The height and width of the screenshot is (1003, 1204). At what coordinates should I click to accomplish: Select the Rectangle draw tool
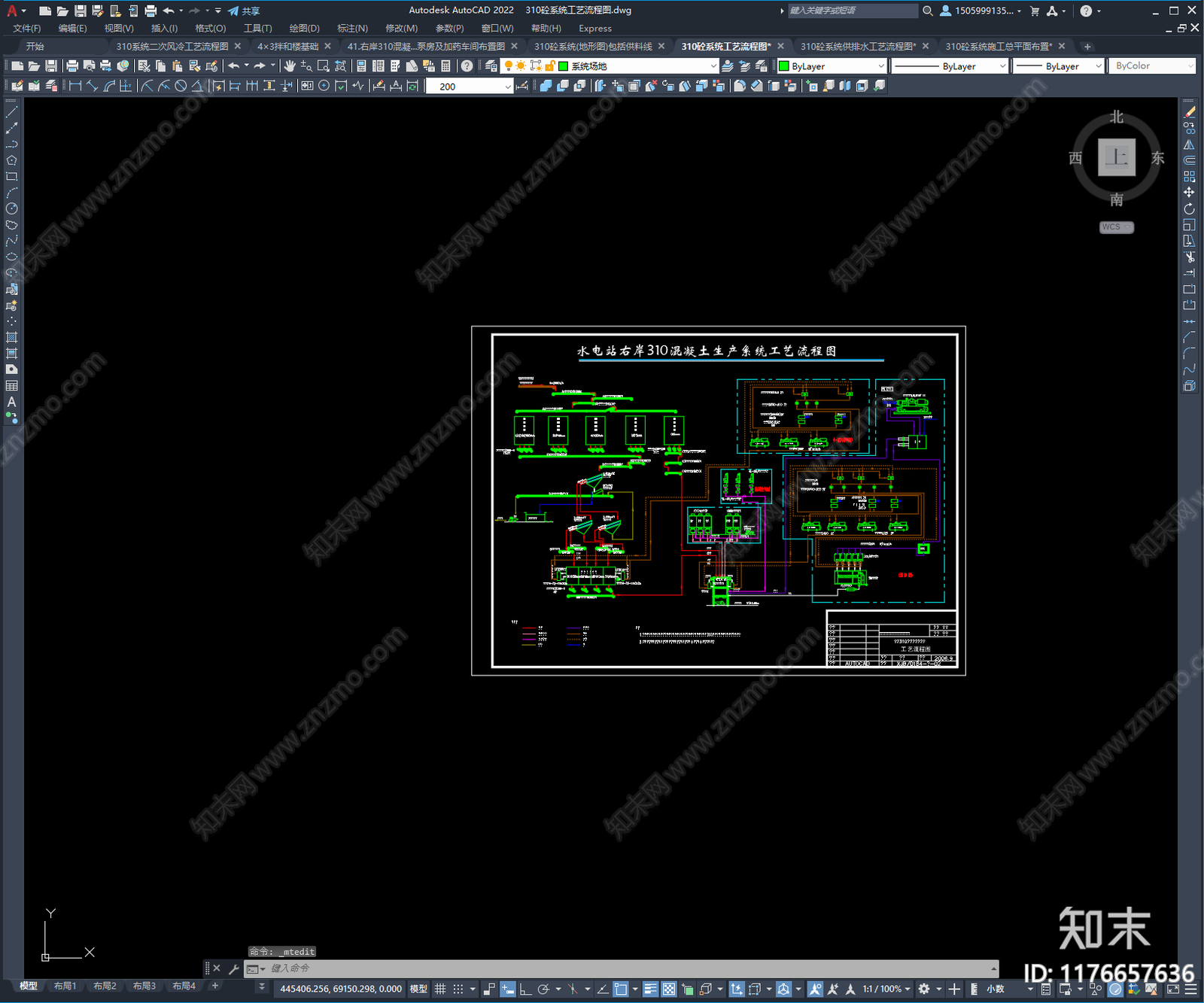(11, 176)
